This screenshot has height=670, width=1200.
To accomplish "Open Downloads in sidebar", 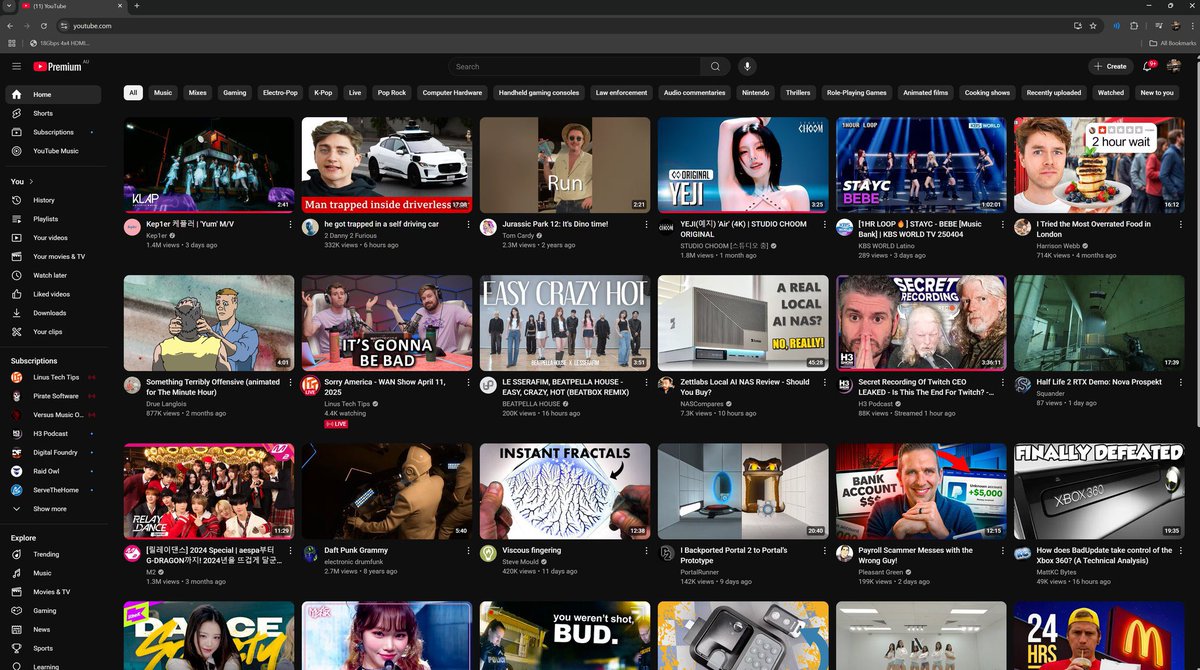I will click(52, 313).
